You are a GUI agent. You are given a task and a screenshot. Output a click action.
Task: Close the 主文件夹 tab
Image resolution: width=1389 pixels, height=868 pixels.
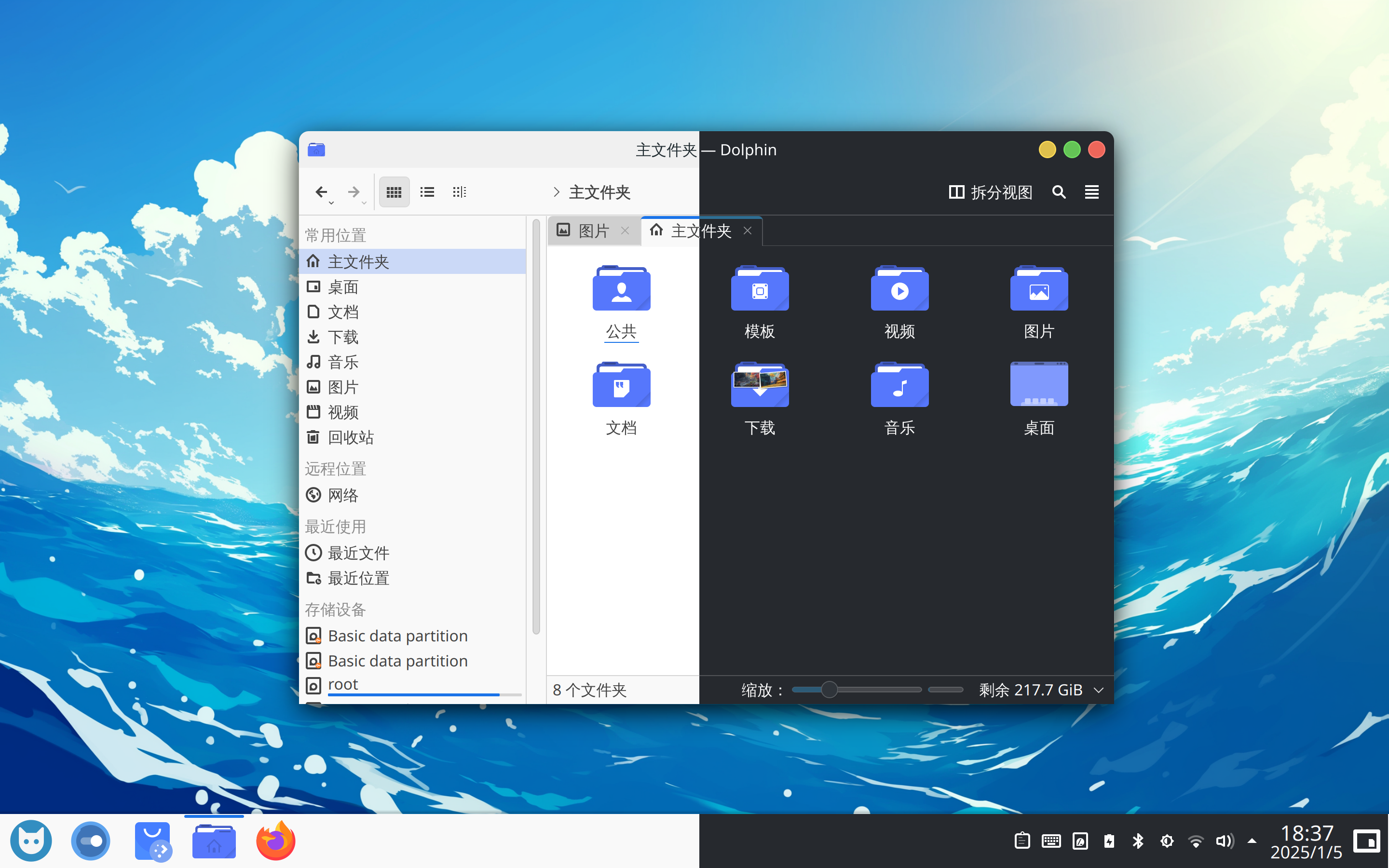coord(747,231)
